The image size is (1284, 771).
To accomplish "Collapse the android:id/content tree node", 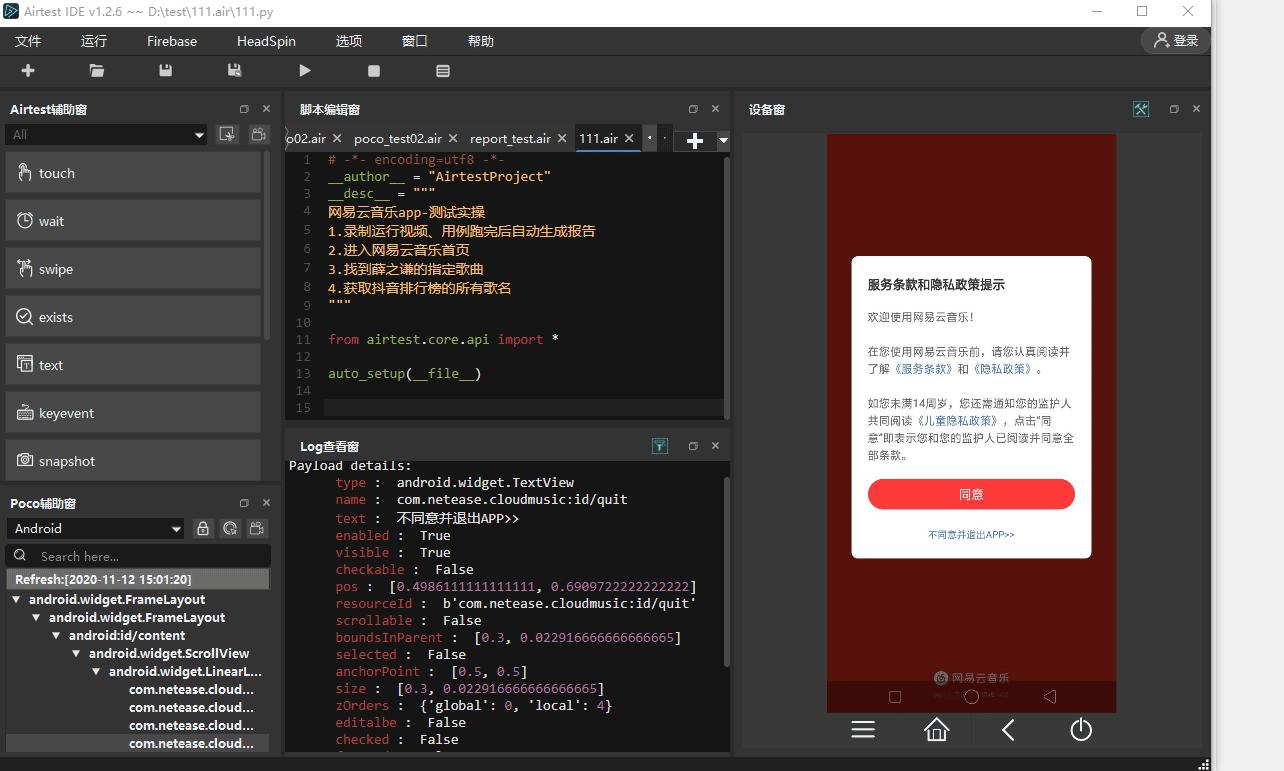I will click(57, 636).
